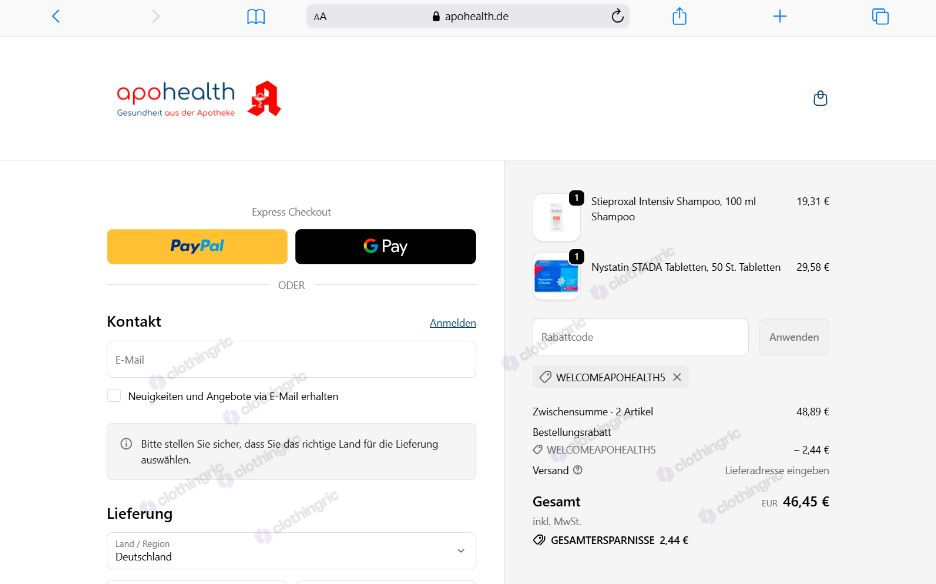This screenshot has height=584, width=936.
Task: Open the Safari share sheet icon
Action: point(679,16)
